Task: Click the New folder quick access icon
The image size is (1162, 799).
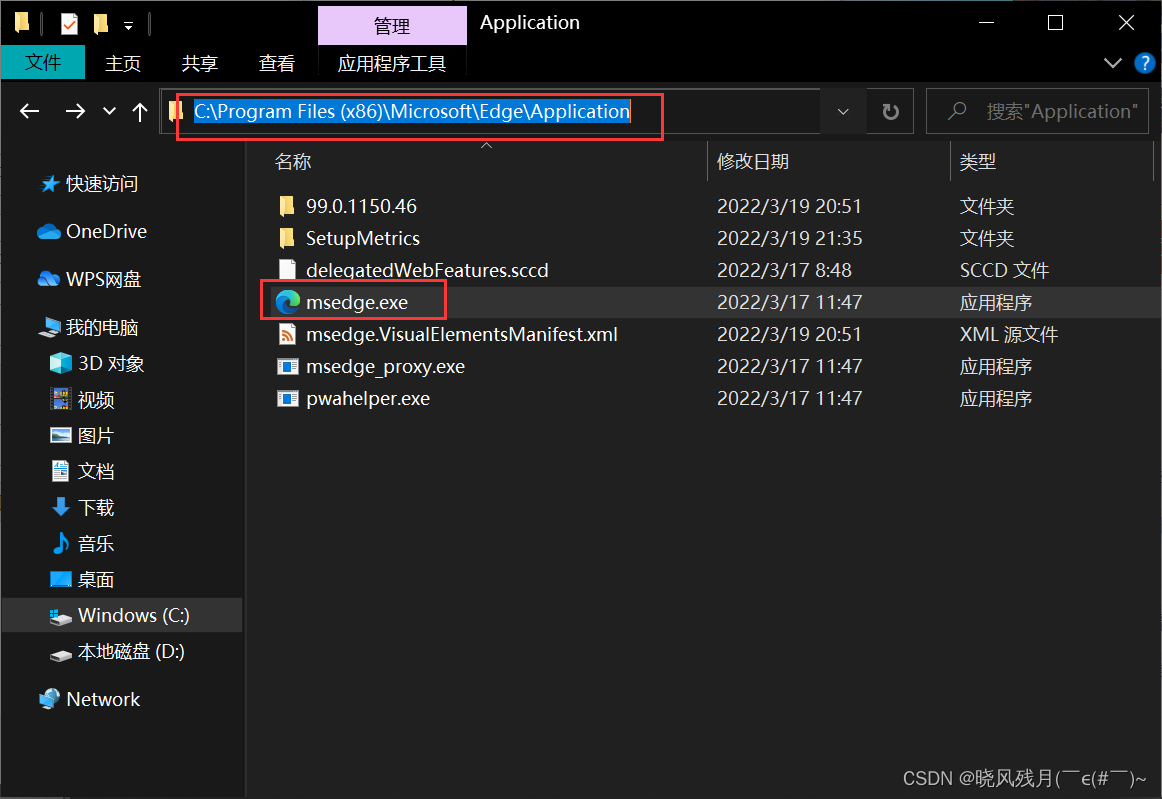Action: coord(101,24)
